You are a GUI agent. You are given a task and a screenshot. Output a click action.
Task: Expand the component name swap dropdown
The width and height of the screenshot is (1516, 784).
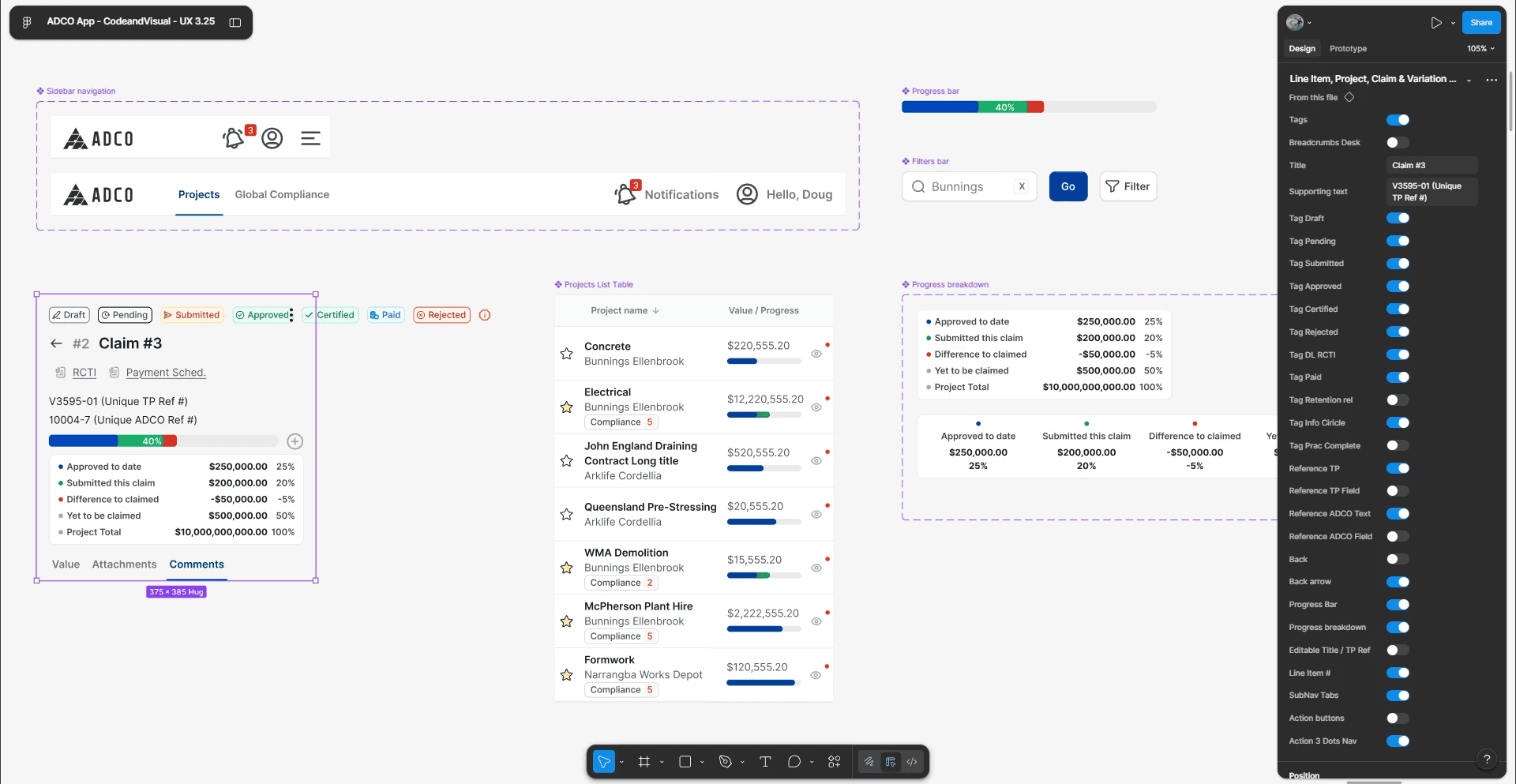(x=1469, y=80)
